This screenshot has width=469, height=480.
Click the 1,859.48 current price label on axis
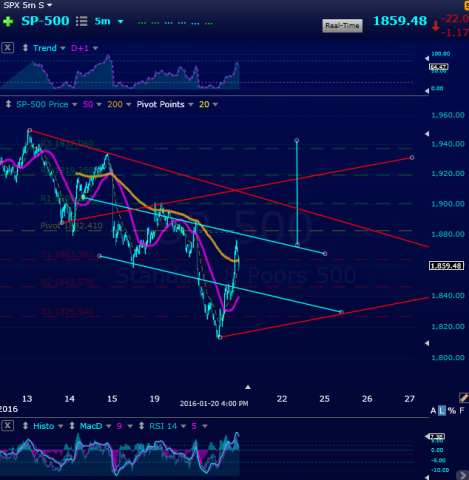(x=446, y=266)
